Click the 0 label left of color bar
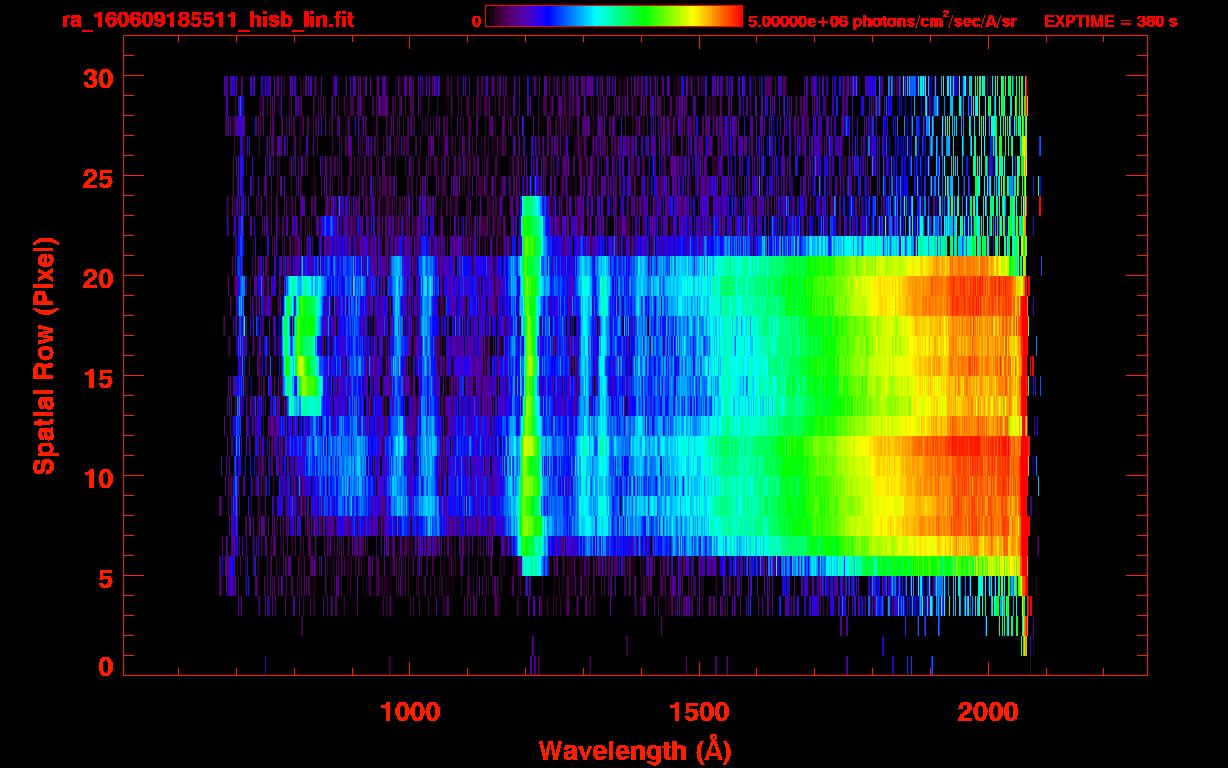The width and height of the screenshot is (1228, 768). point(476,21)
